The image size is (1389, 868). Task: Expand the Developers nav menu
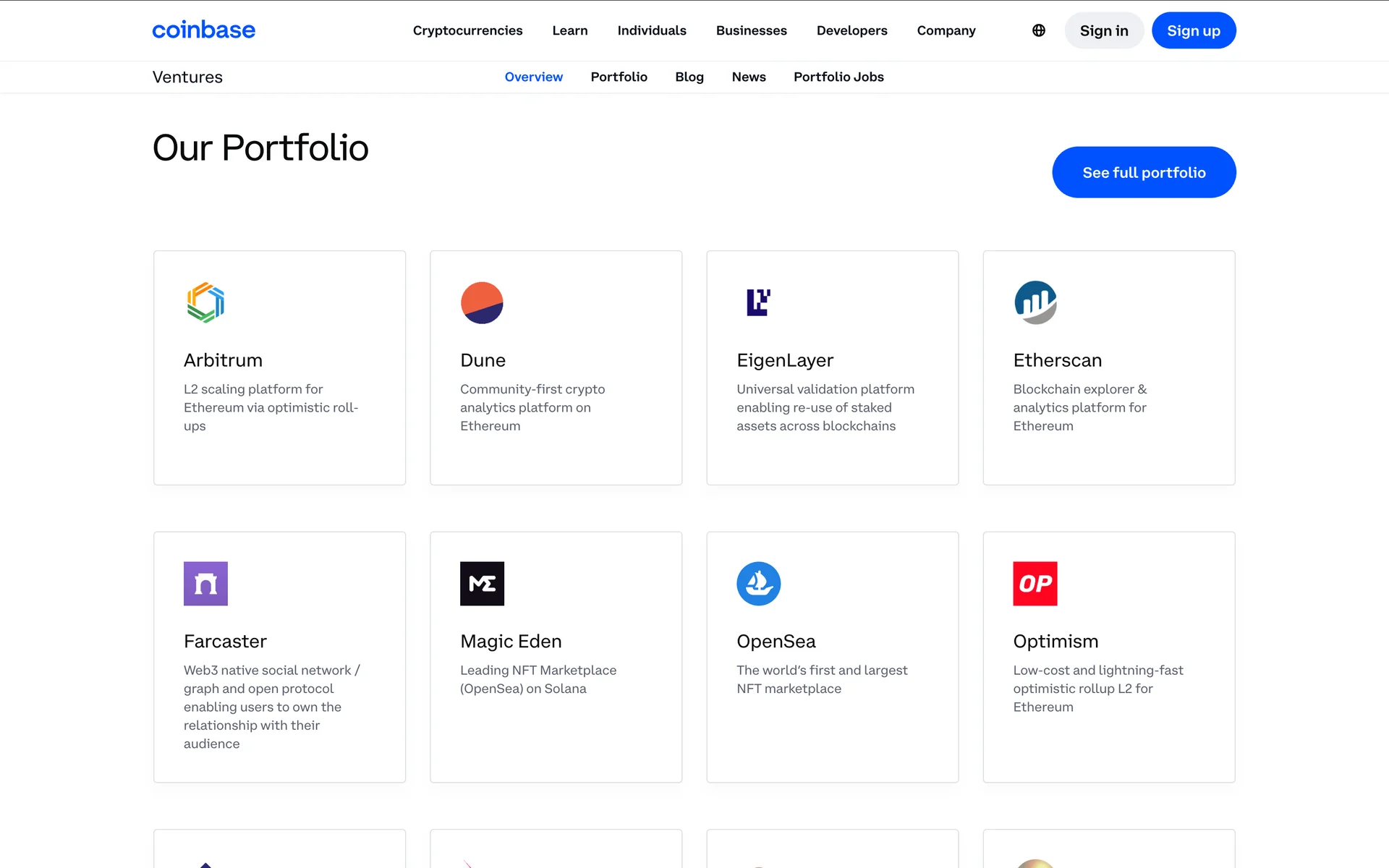(x=851, y=30)
